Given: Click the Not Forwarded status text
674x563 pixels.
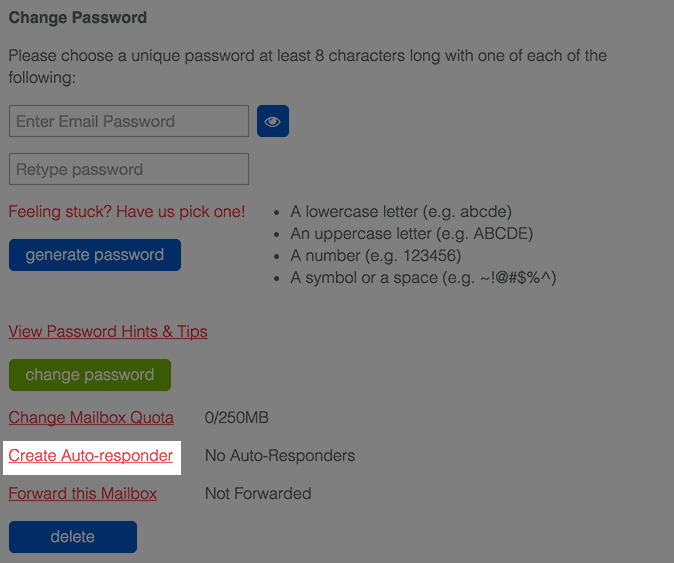Looking at the screenshot, I should (258, 493).
